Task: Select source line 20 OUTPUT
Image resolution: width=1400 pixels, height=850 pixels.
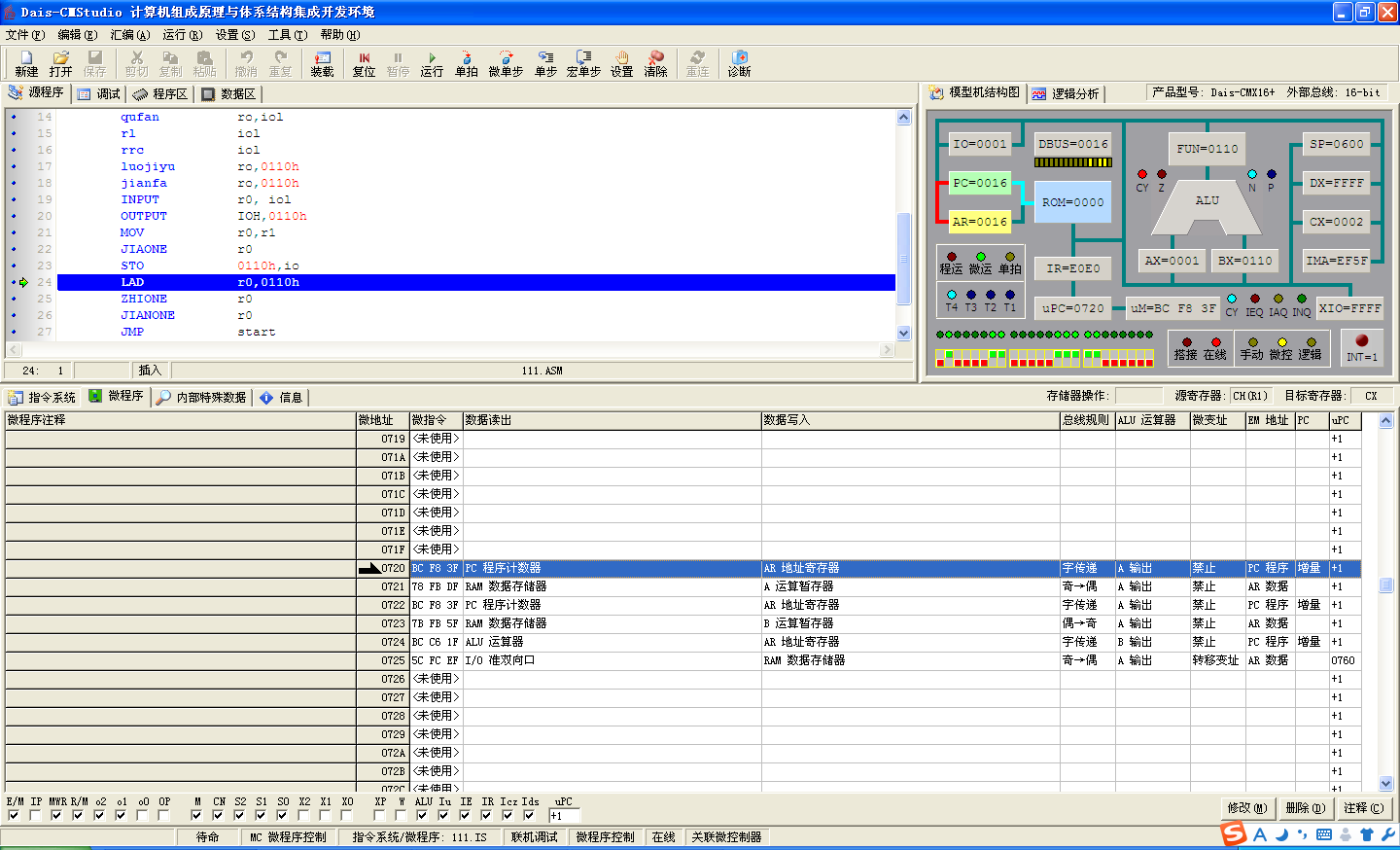Action: (x=476, y=216)
